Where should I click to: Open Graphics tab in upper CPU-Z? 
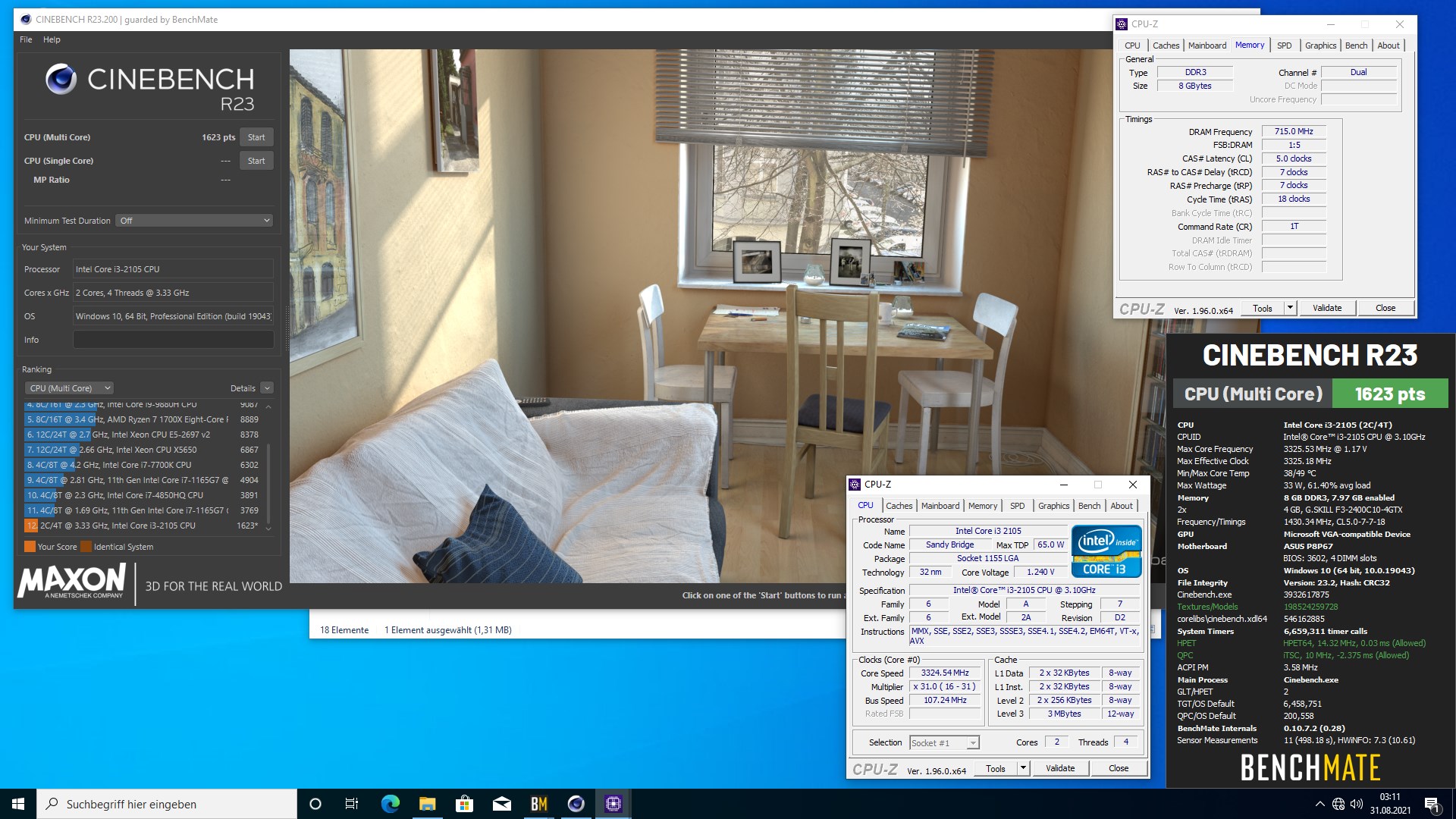tap(1320, 45)
